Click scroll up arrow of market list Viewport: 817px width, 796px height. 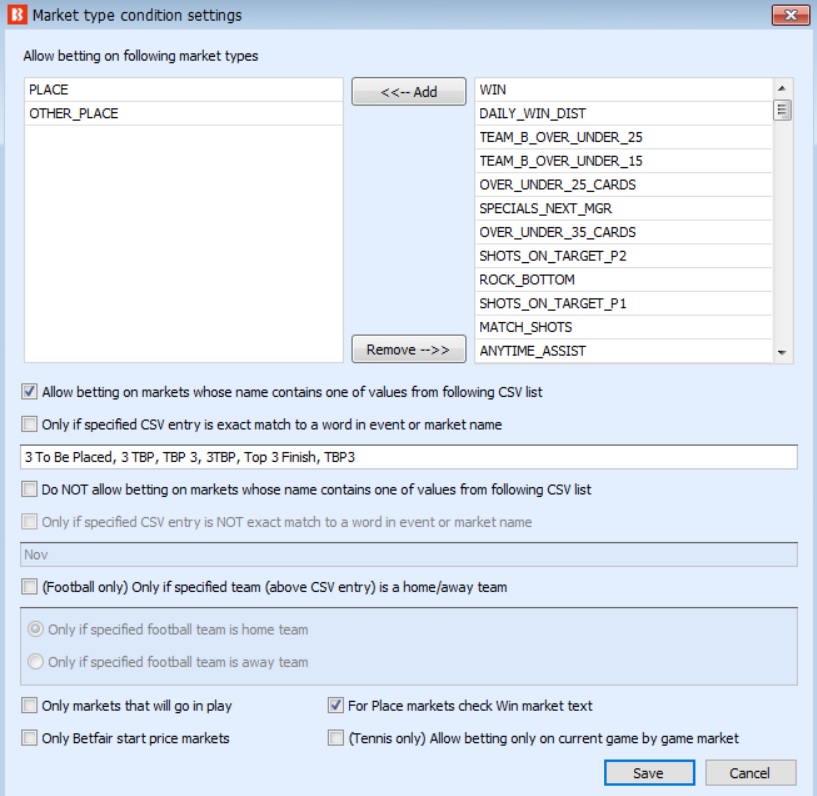coord(782,88)
